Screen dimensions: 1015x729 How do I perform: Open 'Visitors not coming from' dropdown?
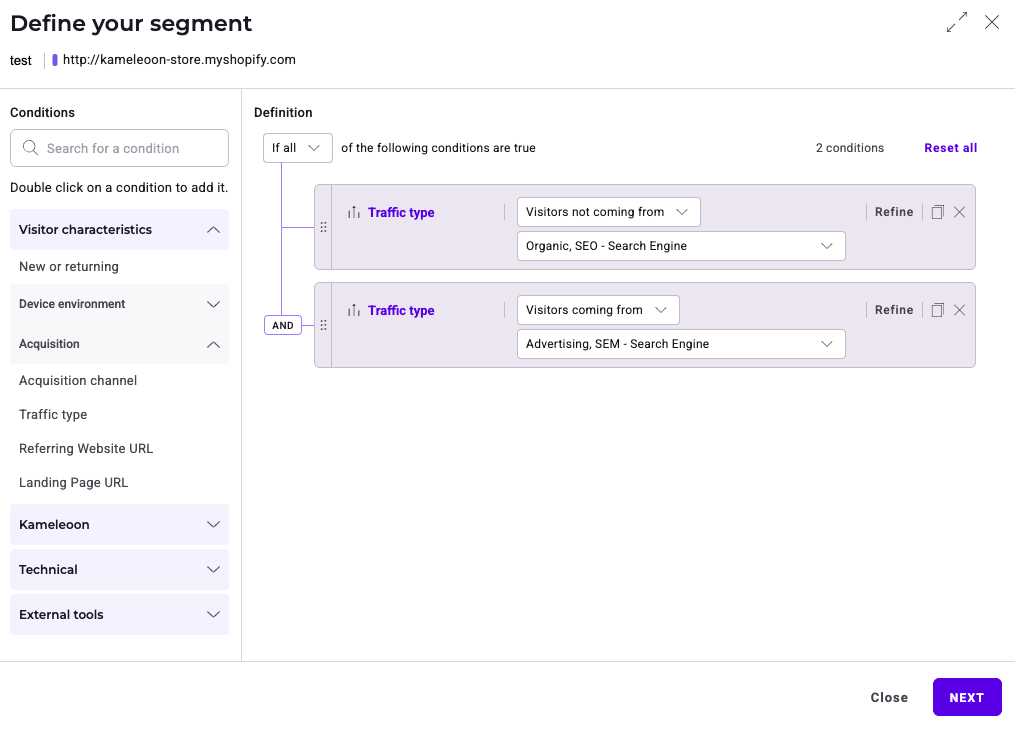[608, 212]
